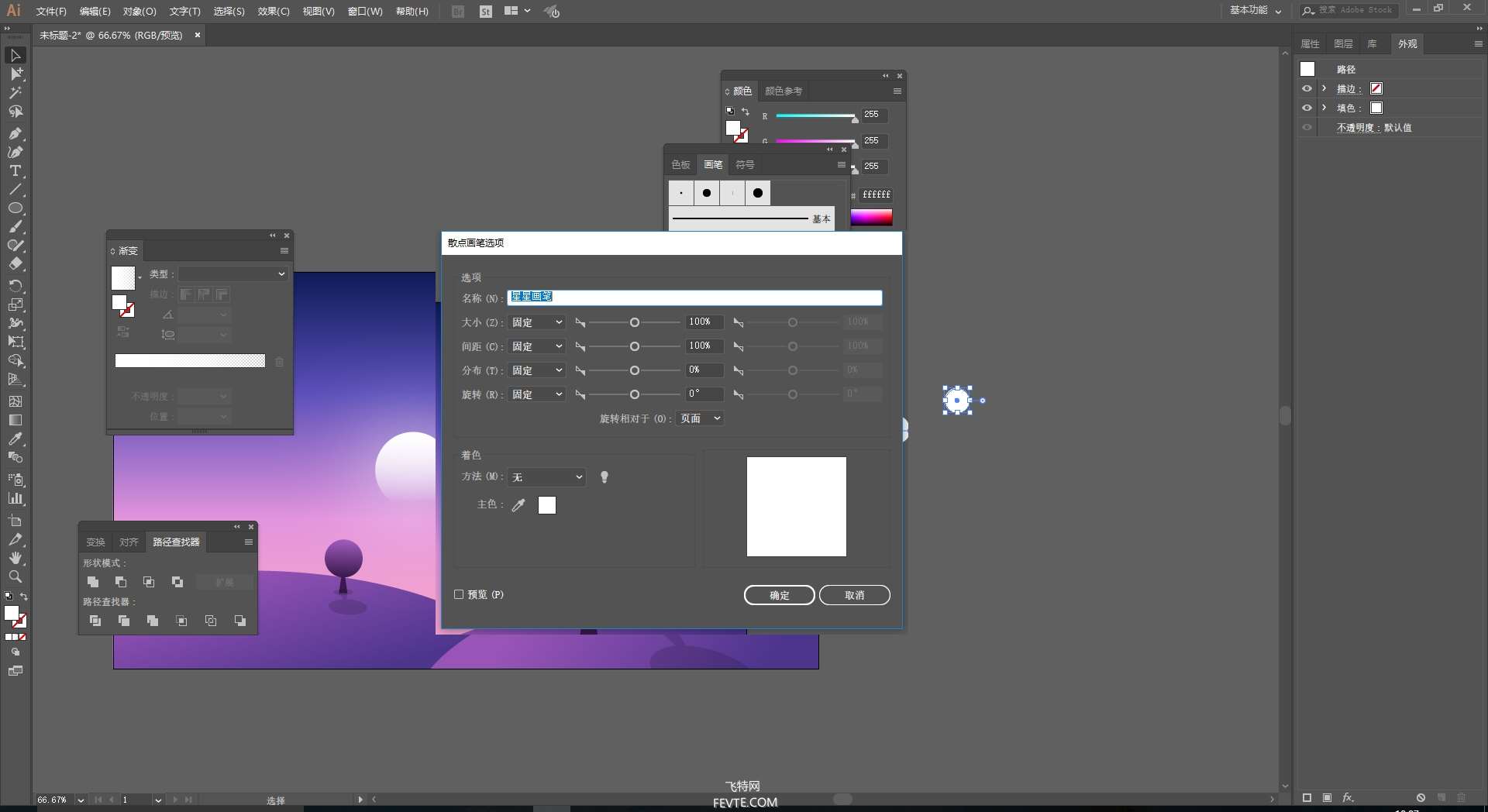Click Exclude shape mode in Pathfinder
This screenshot has height=812, width=1488.
click(x=177, y=582)
